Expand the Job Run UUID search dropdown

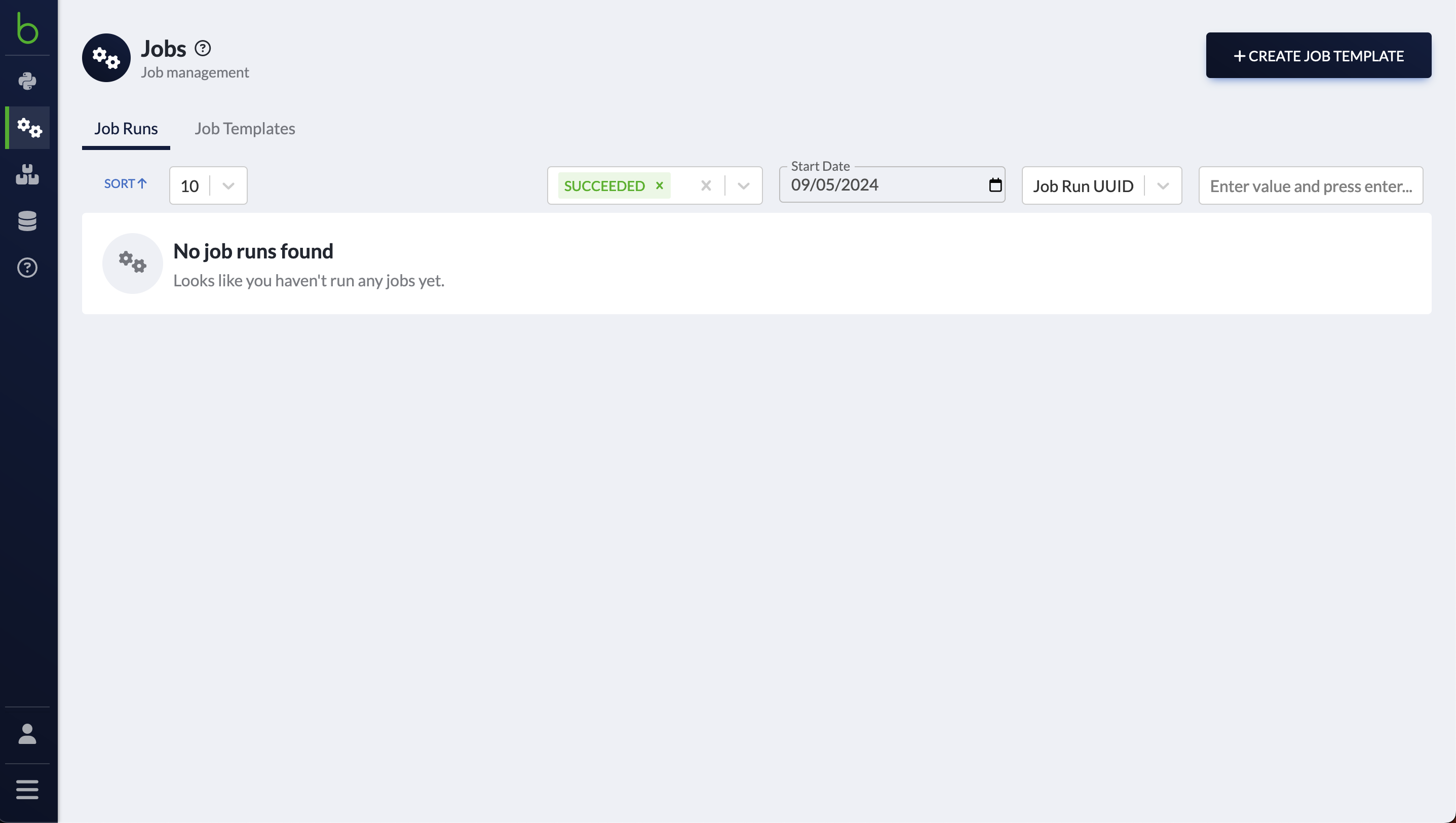(1162, 185)
